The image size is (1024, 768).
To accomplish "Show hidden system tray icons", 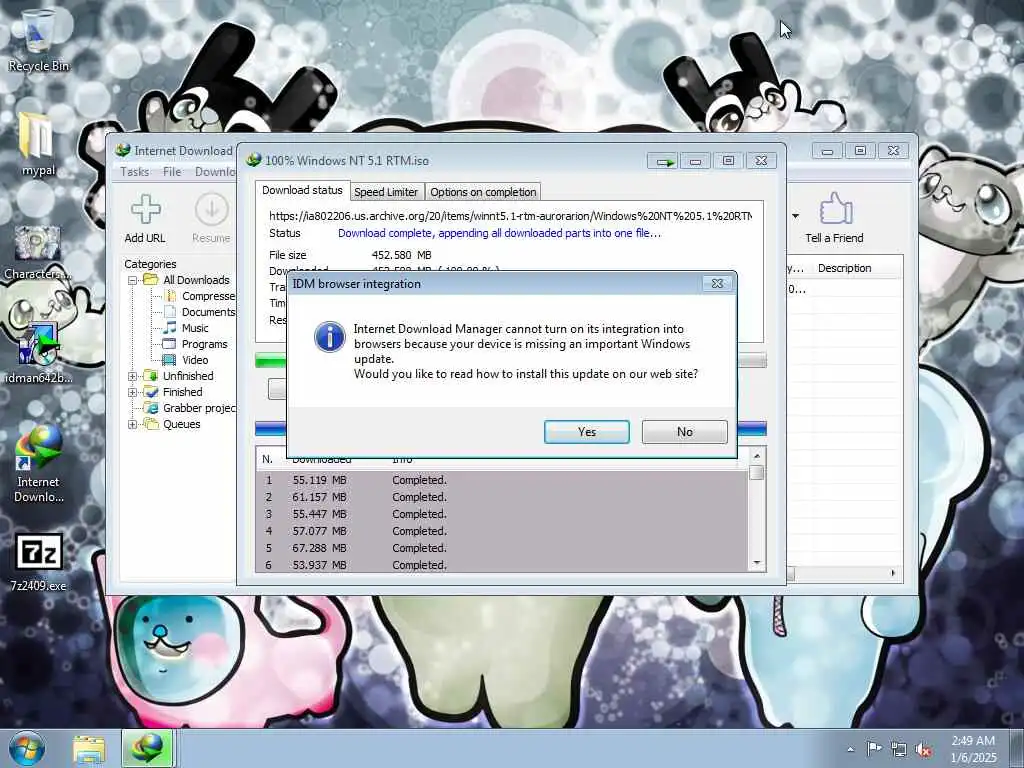I will tap(850, 749).
